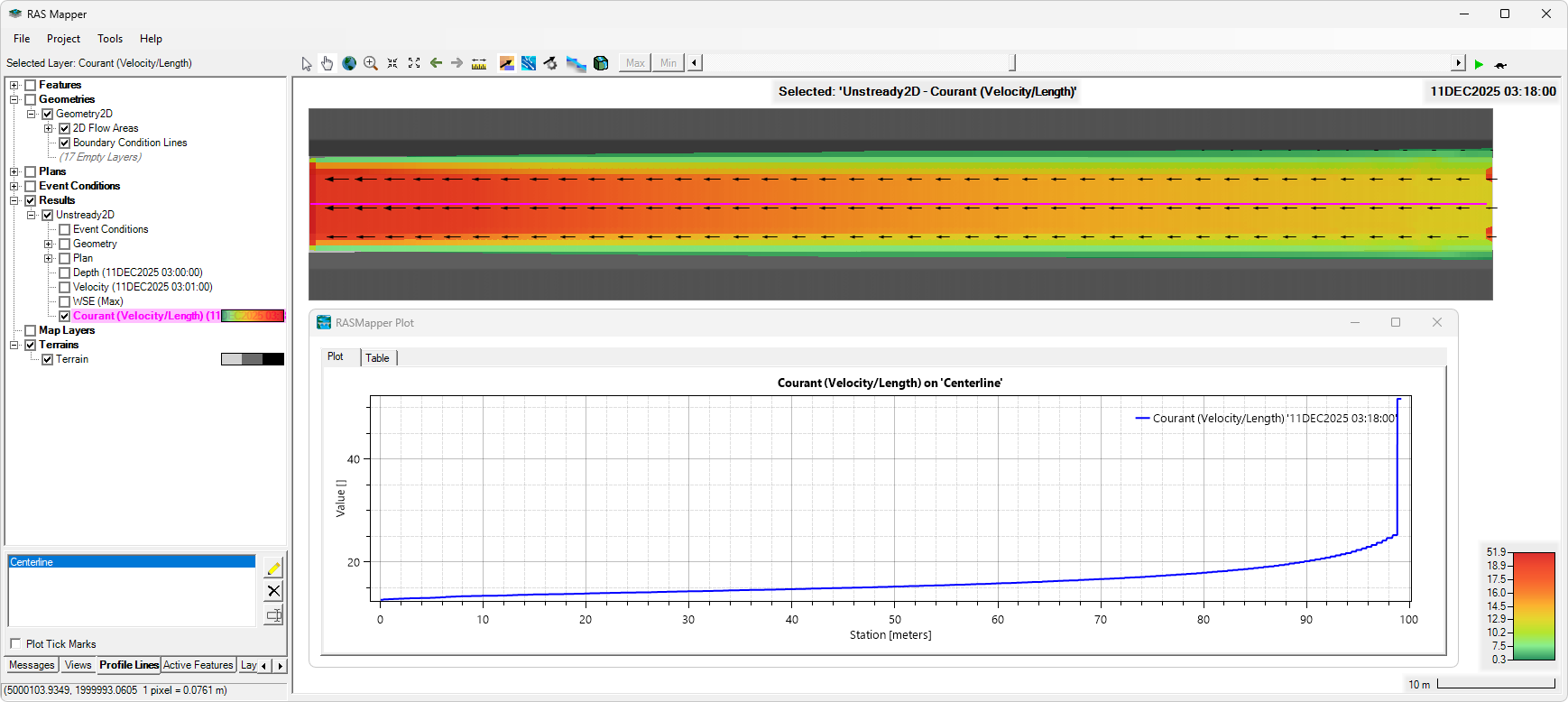Image resolution: width=1568 pixels, height=702 pixels.
Task: Go to next view gray arrow
Action: tap(457, 63)
